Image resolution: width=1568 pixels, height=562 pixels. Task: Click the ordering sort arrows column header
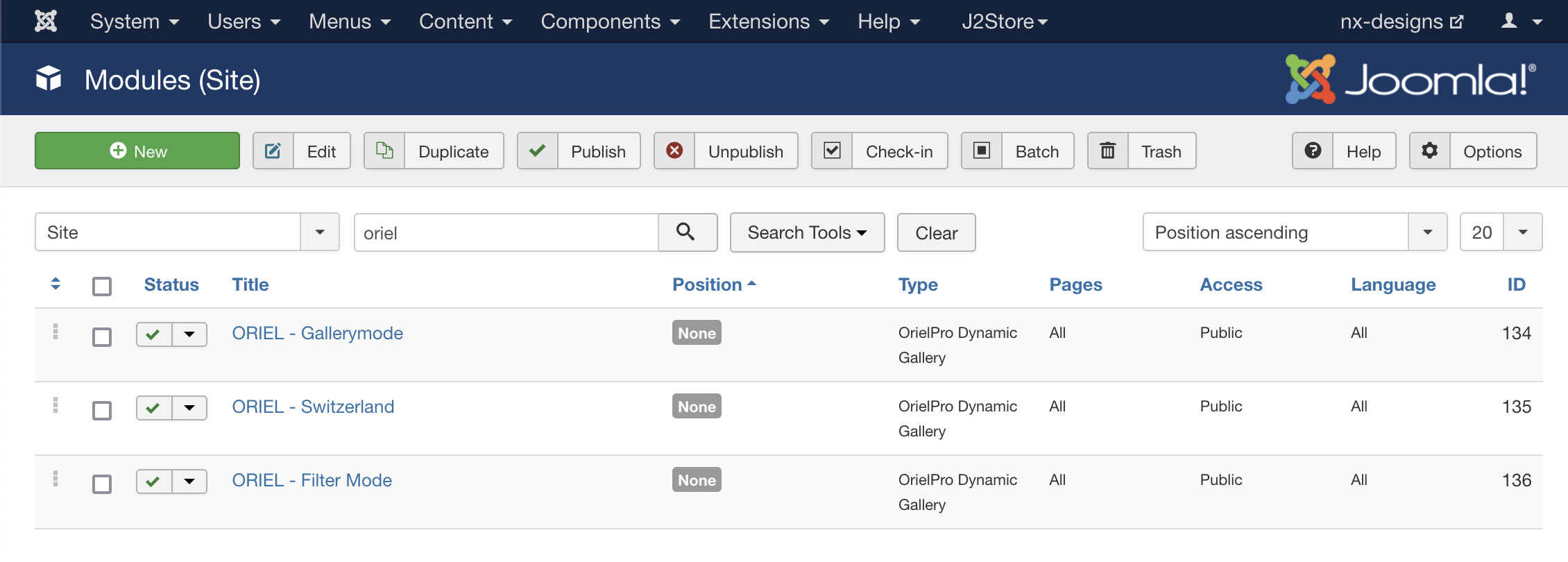coord(56,284)
